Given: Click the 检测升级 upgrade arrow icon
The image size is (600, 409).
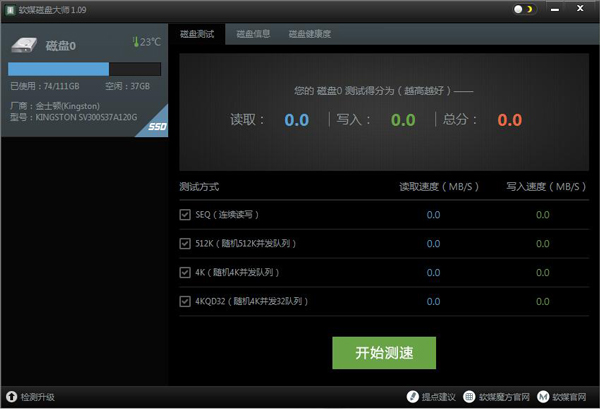Looking at the screenshot, I should 11,396.
